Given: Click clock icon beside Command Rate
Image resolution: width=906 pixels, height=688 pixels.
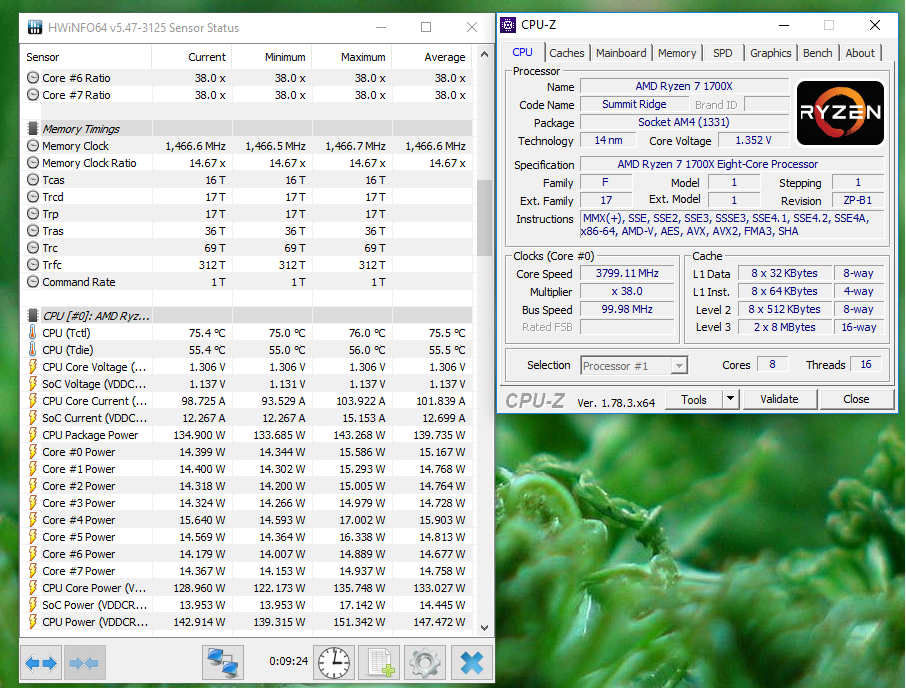Looking at the screenshot, I should click(33, 282).
